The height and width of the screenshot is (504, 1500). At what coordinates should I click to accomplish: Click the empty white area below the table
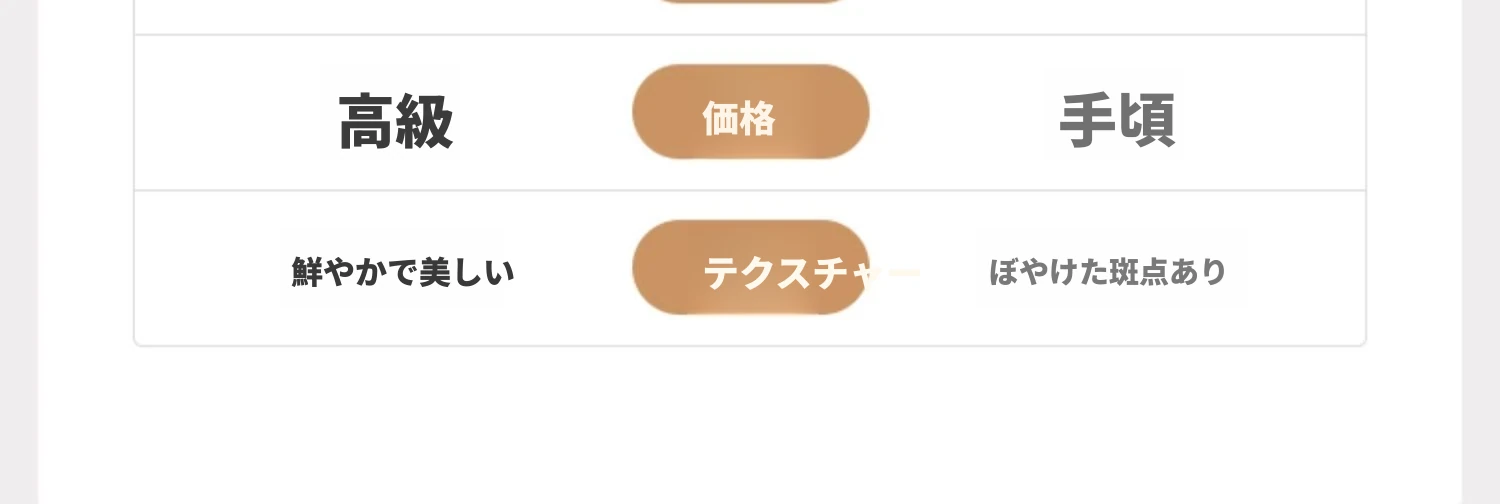click(x=750, y=425)
